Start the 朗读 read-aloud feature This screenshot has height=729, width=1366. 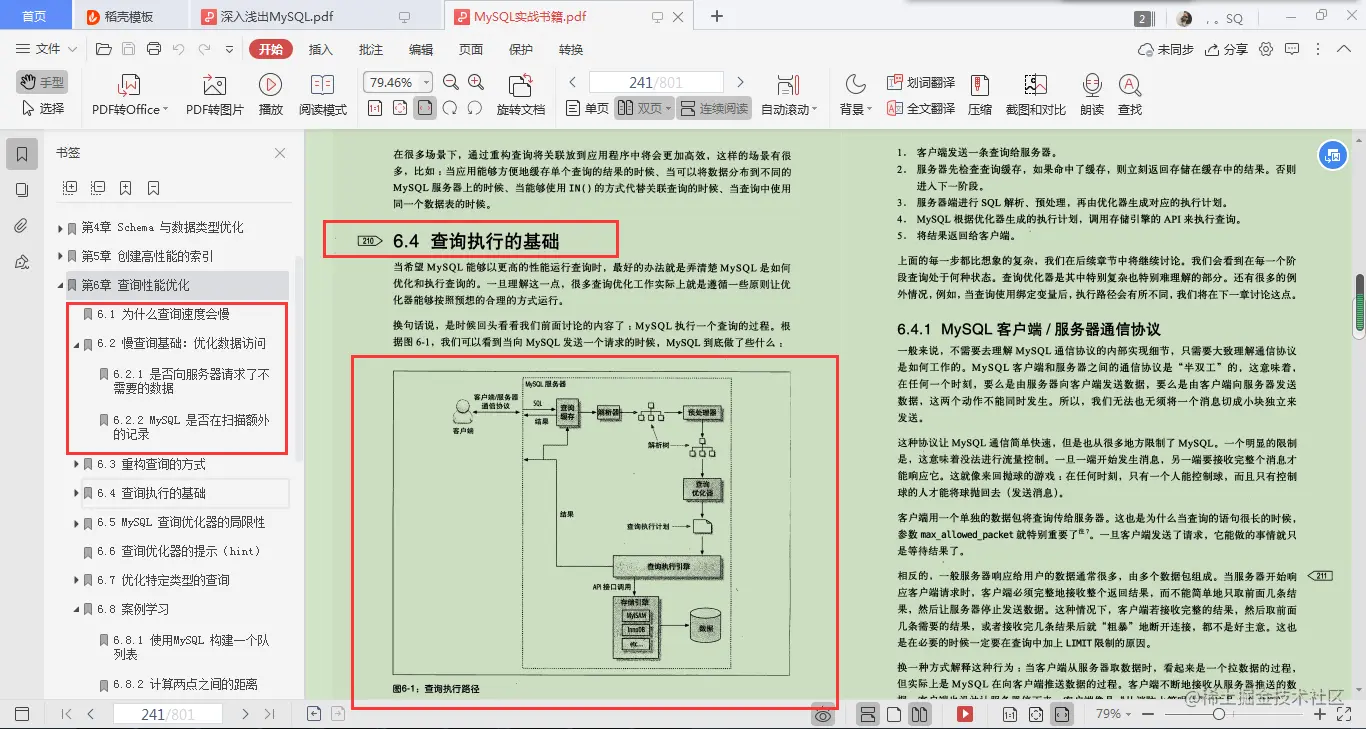pyautogui.click(x=1091, y=96)
